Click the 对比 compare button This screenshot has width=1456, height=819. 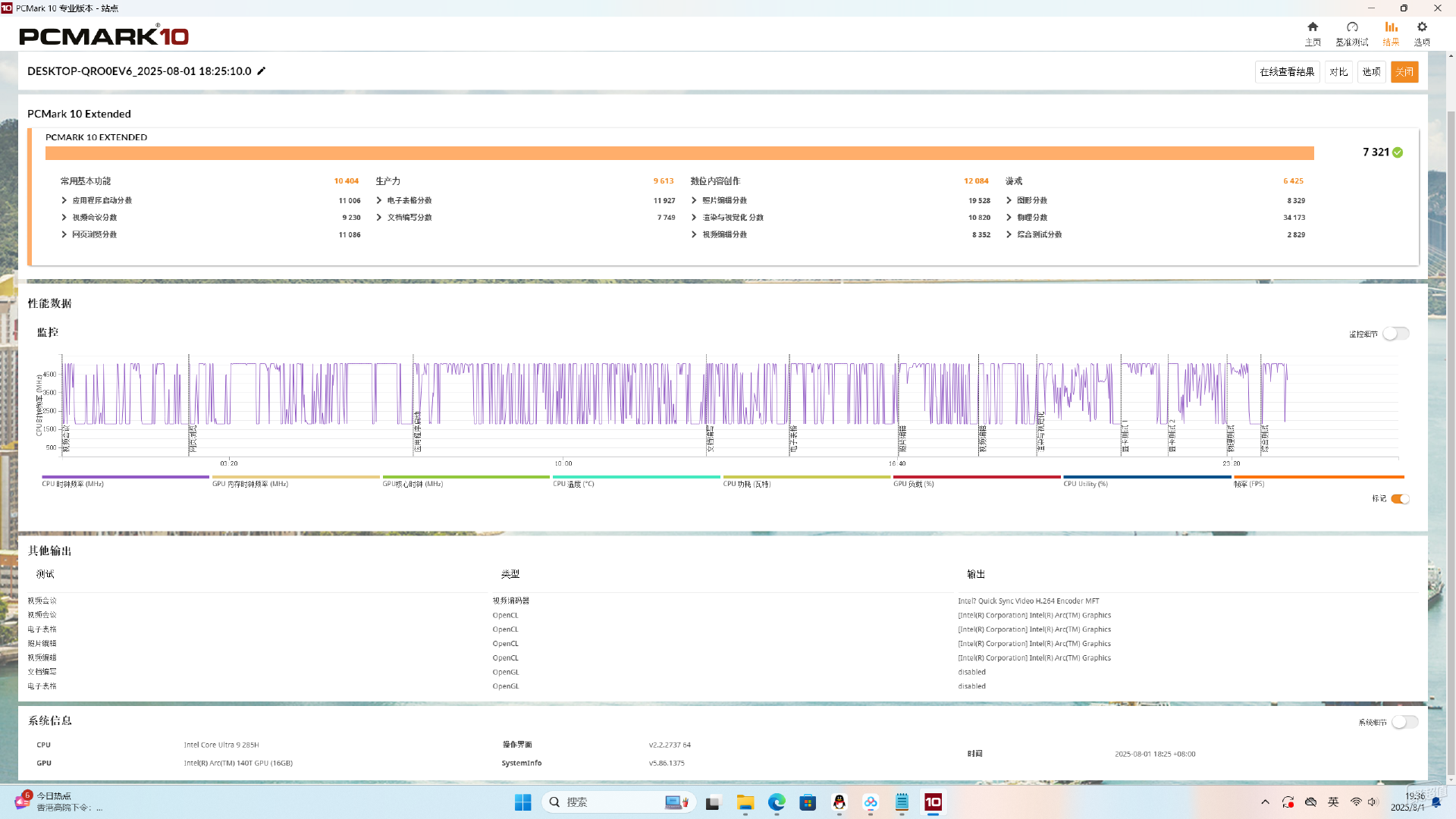tap(1338, 72)
